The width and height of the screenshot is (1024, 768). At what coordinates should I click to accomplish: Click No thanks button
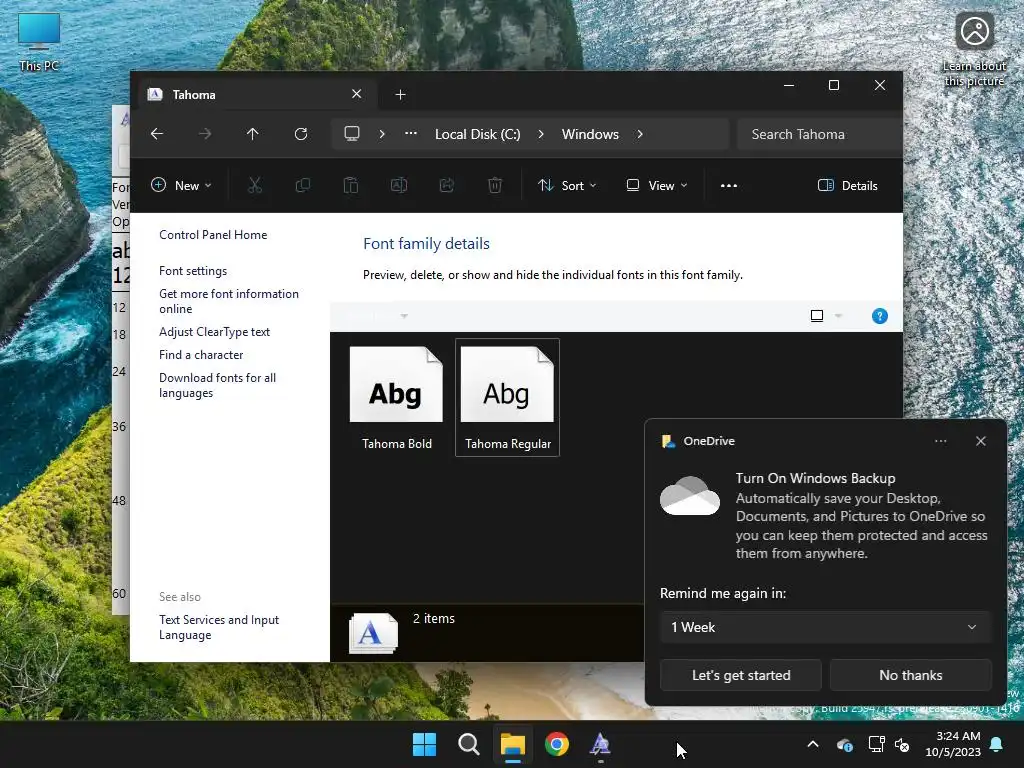[910, 675]
